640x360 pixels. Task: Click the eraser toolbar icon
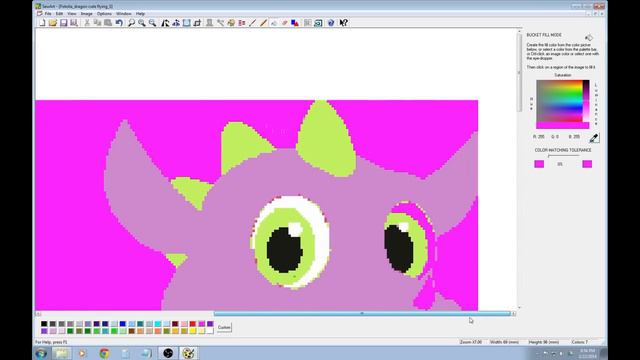tap(284, 23)
